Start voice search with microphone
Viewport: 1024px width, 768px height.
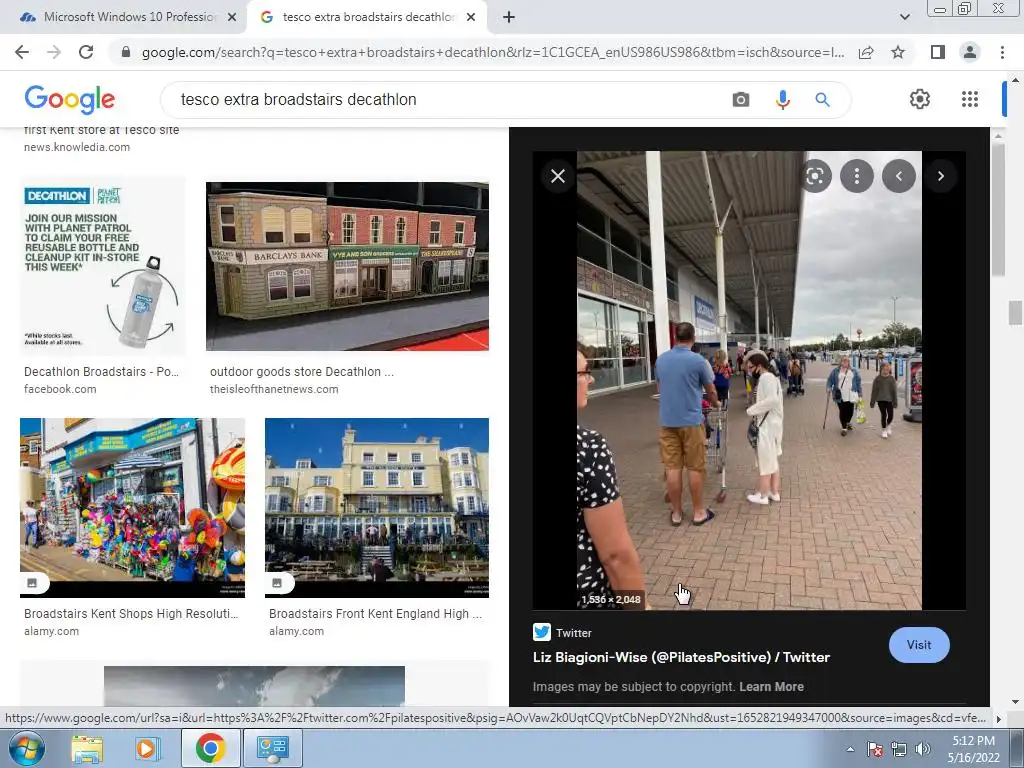point(782,100)
